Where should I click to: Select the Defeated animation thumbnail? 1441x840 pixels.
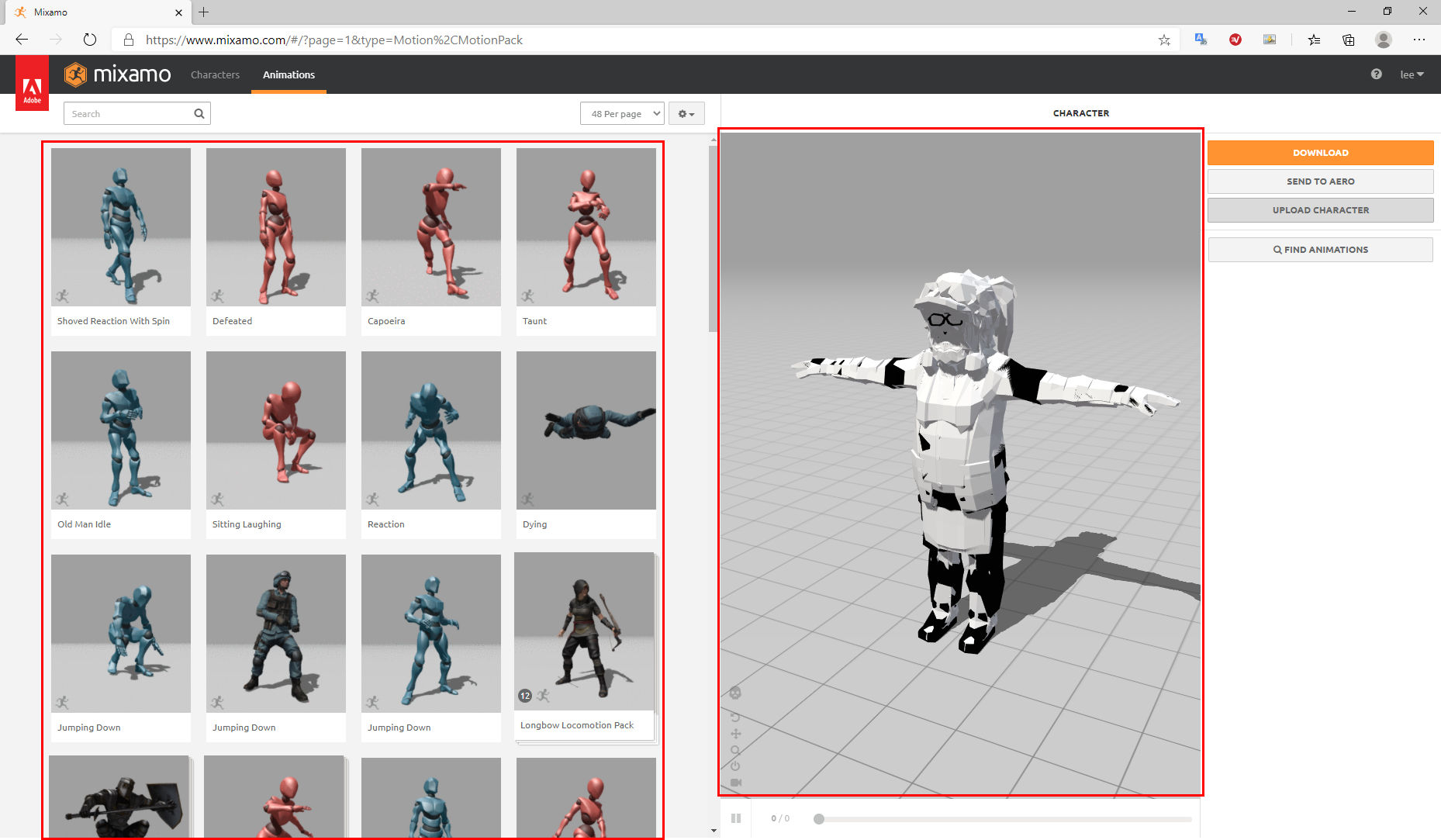[x=276, y=227]
